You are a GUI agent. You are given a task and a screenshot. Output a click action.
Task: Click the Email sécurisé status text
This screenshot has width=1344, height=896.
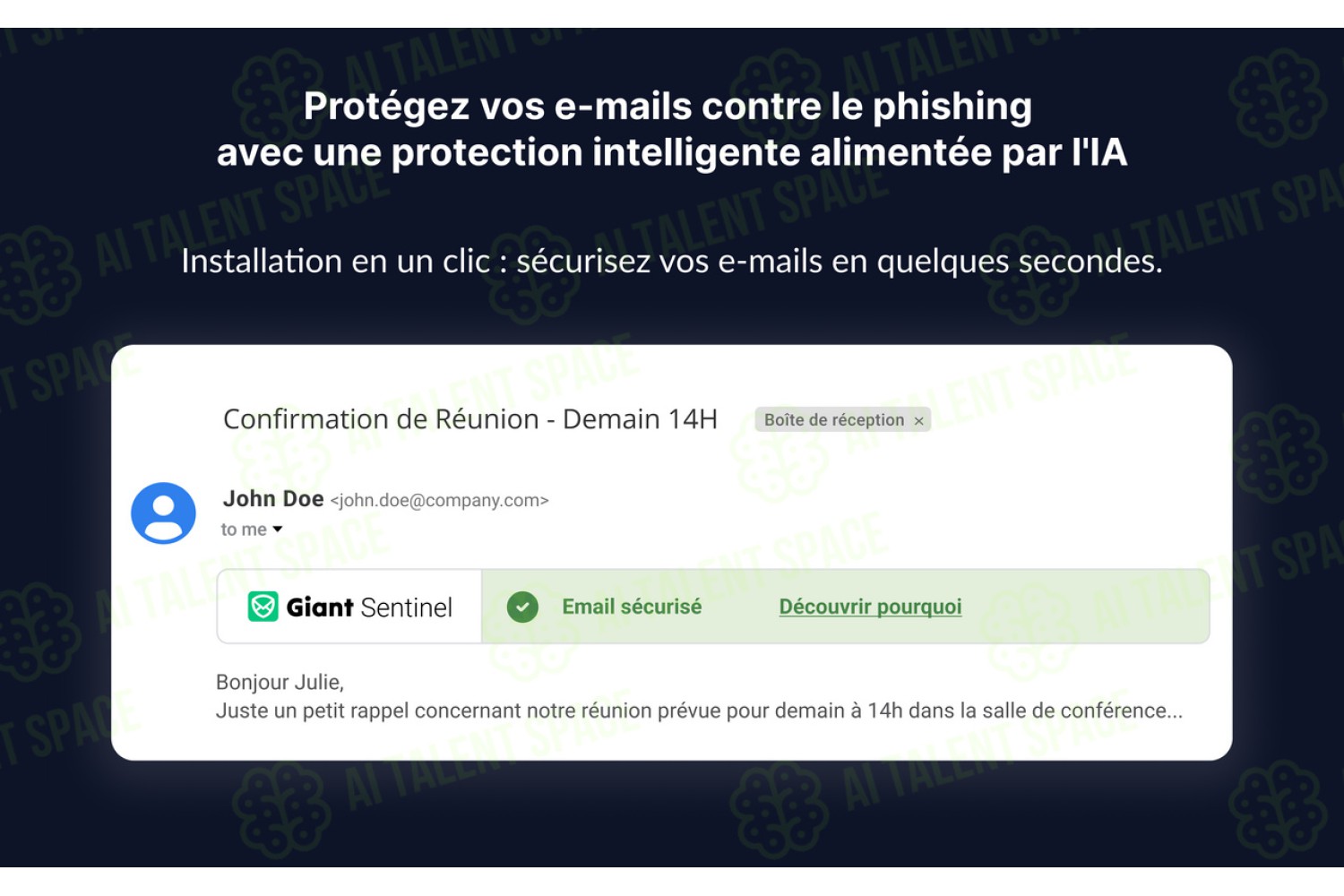(x=632, y=607)
